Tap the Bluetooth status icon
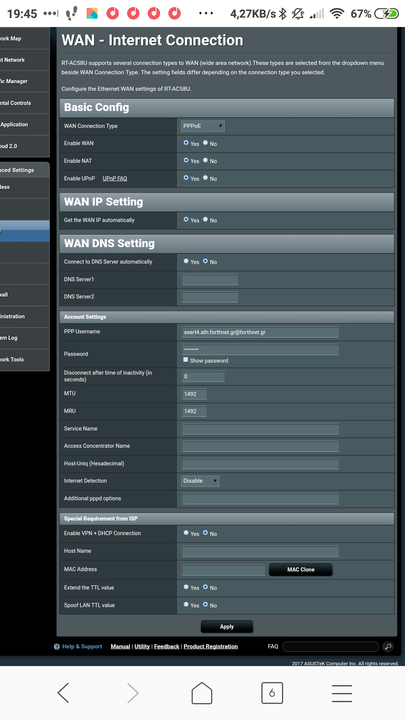The height and width of the screenshot is (720, 405). [282, 14]
